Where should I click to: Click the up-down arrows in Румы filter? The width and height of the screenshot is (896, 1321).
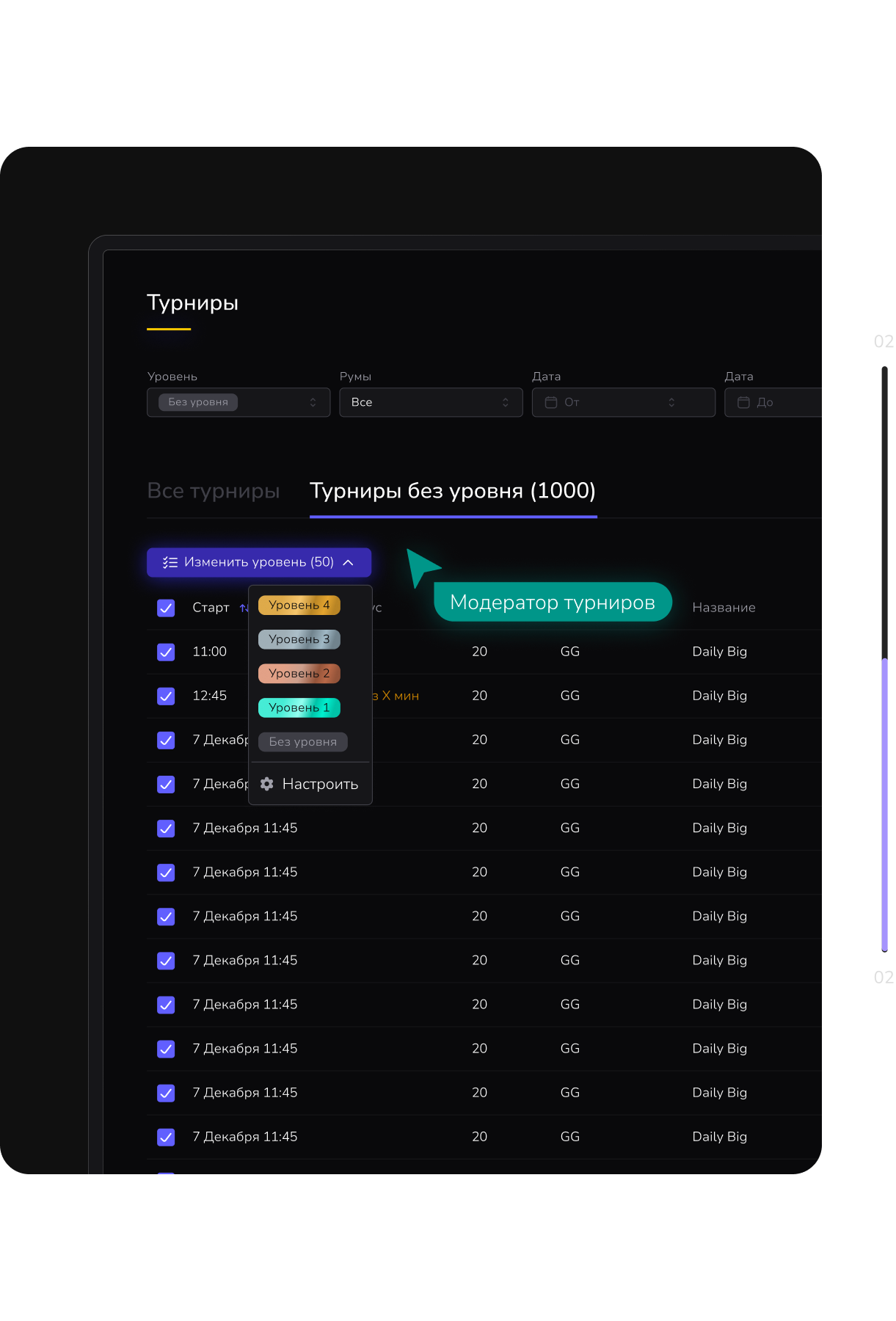(x=506, y=402)
